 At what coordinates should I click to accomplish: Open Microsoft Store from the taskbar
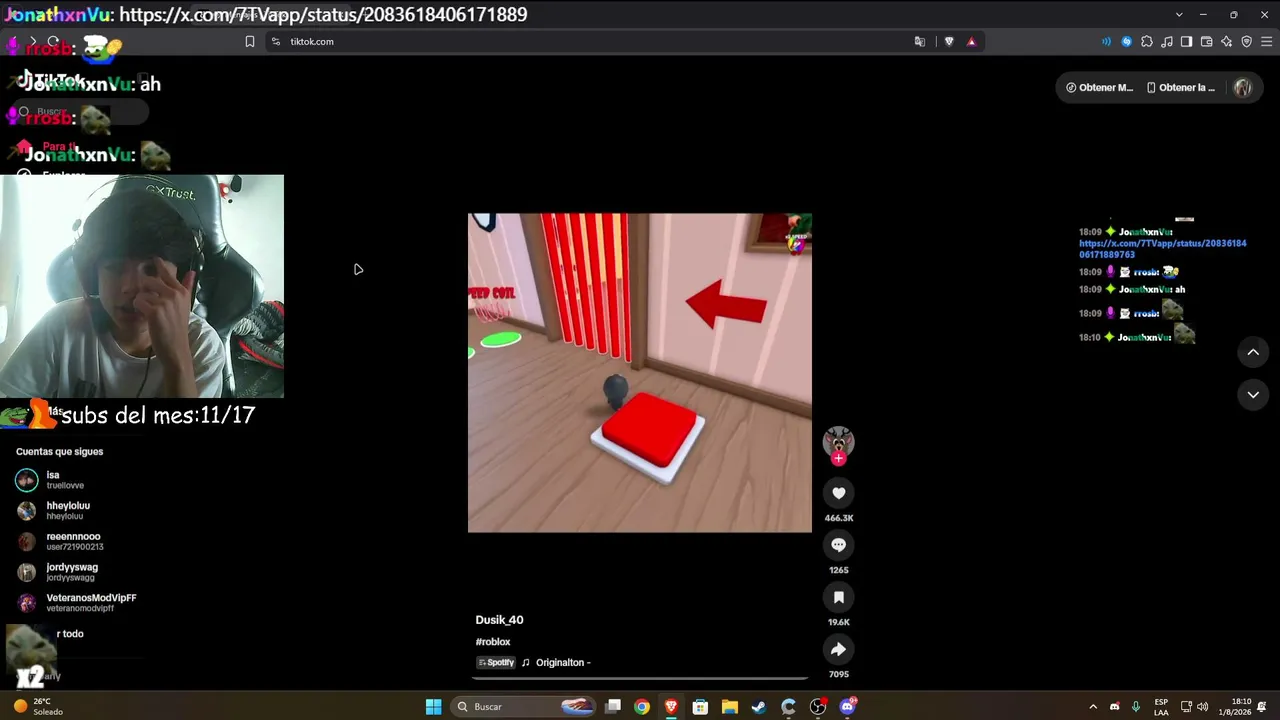[x=700, y=707]
